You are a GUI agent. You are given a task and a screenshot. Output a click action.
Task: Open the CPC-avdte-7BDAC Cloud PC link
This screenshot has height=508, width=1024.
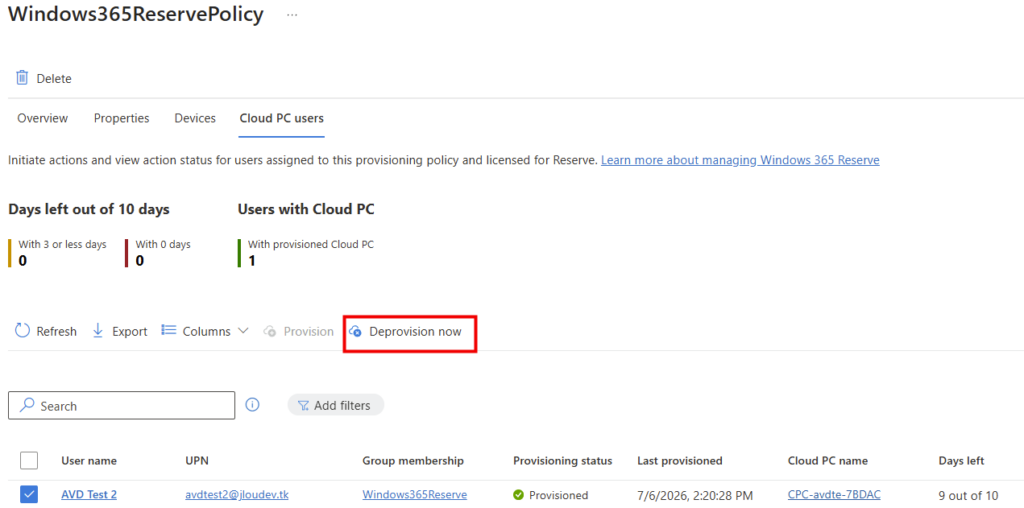(834, 495)
